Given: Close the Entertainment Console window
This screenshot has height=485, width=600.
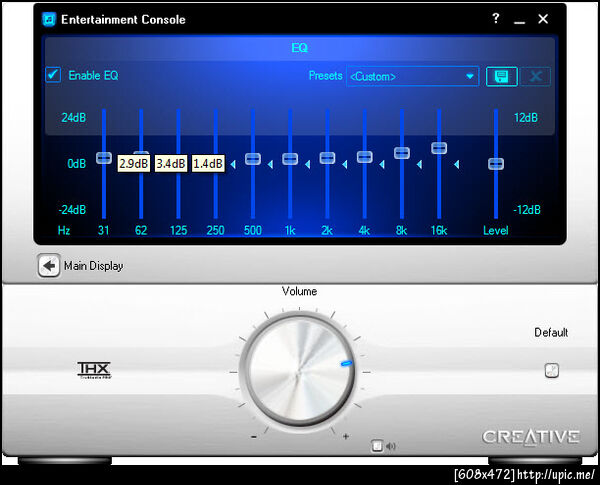Looking at the screenshot, I should [x=543, y=19].
